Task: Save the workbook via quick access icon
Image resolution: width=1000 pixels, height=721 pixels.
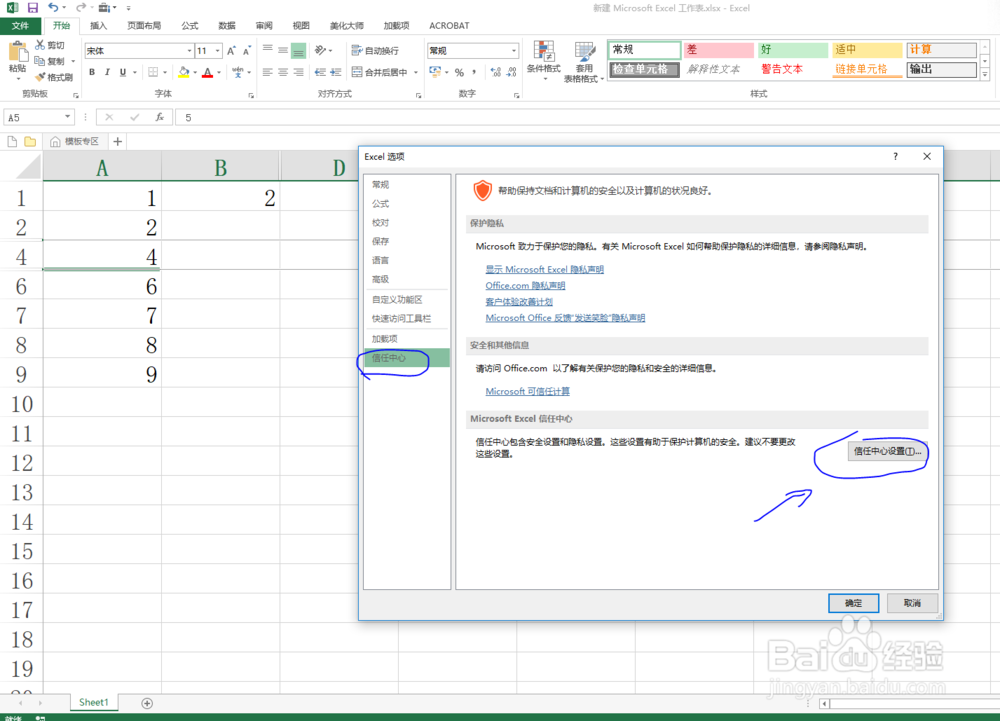Action: tap(33, 8)
